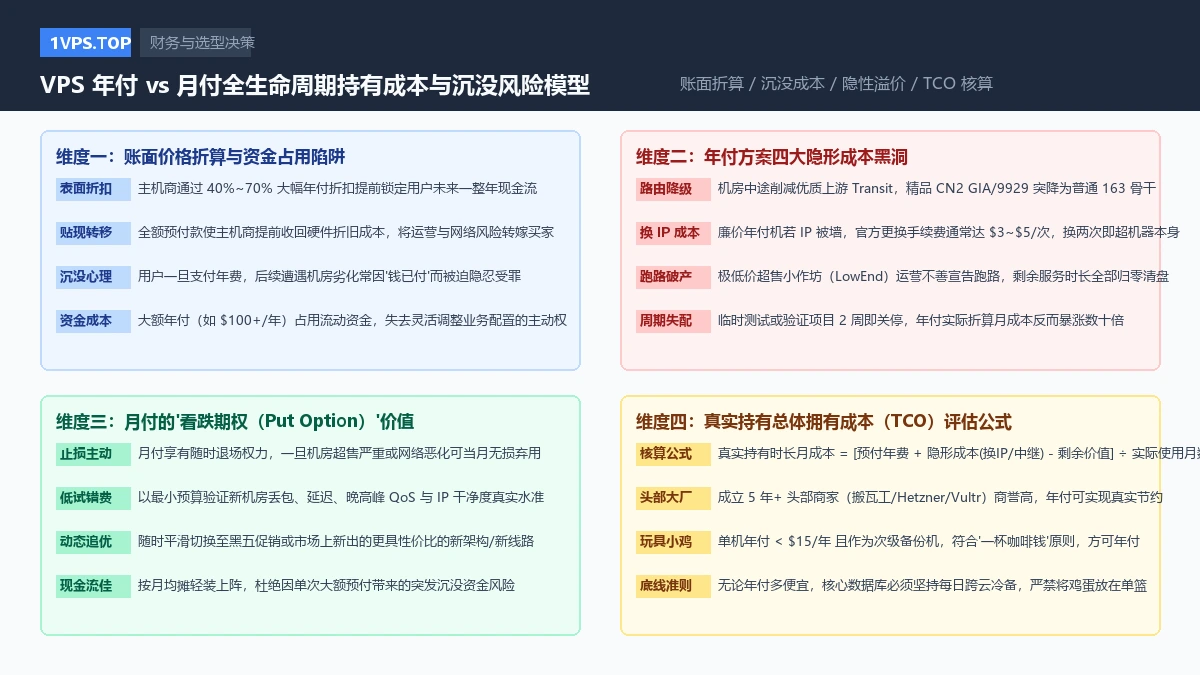This screenshot has height=675, width=1200.
Task: Click the 头部大厂 label
Action: (673, 498)
